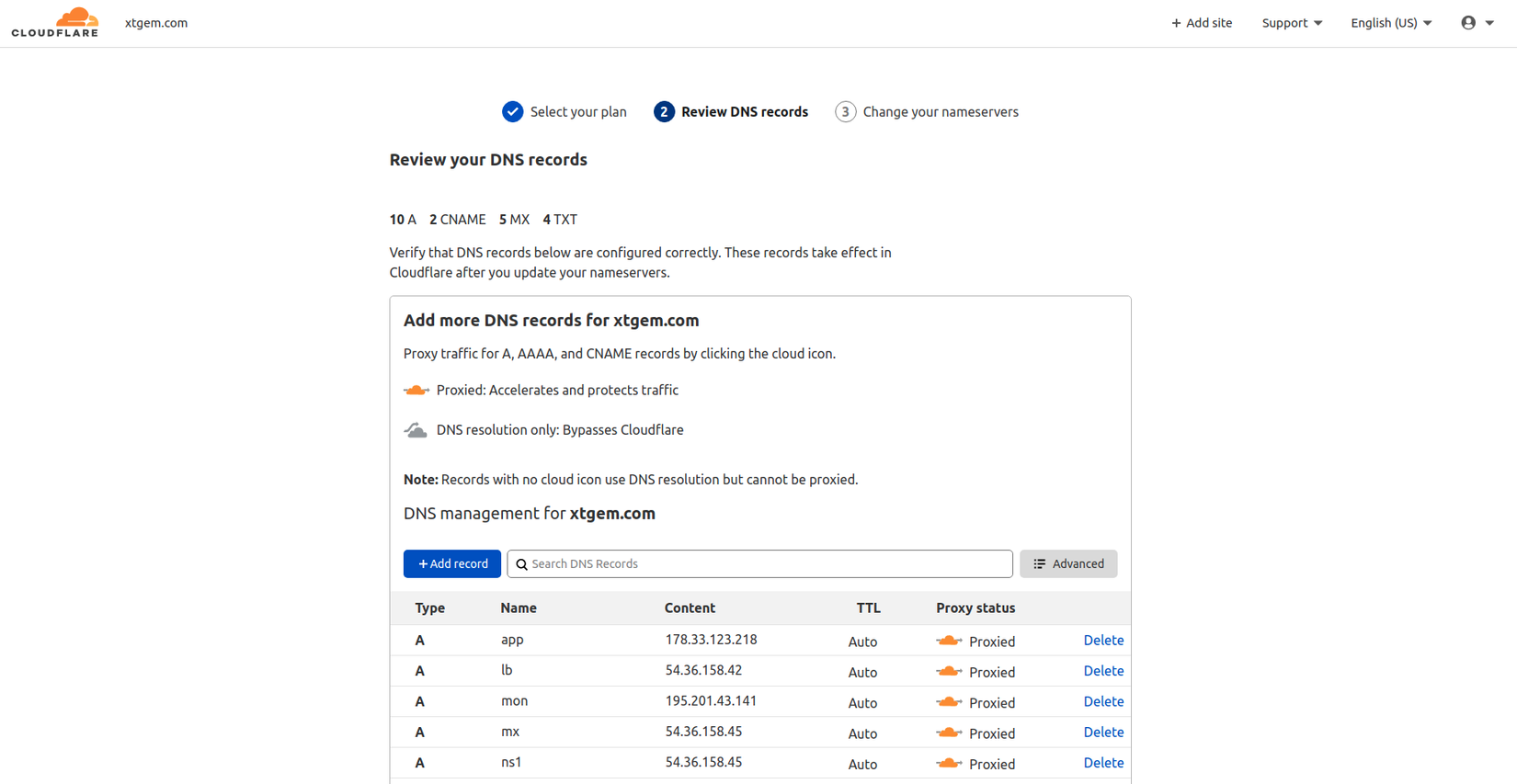Toggle proxy cloud for the mon record

click(x=949, y=702)
